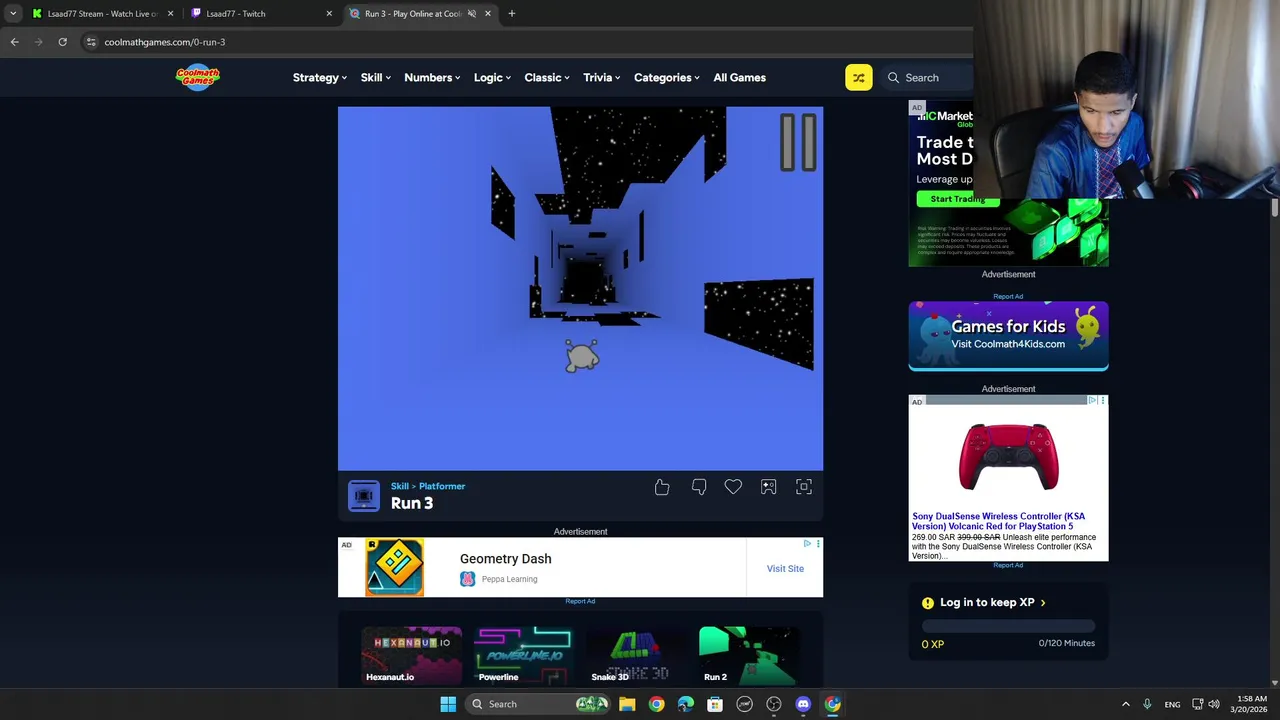Open File Explorer from taskbar
This screenshot has width=1280, height=720.
point(627,704)
